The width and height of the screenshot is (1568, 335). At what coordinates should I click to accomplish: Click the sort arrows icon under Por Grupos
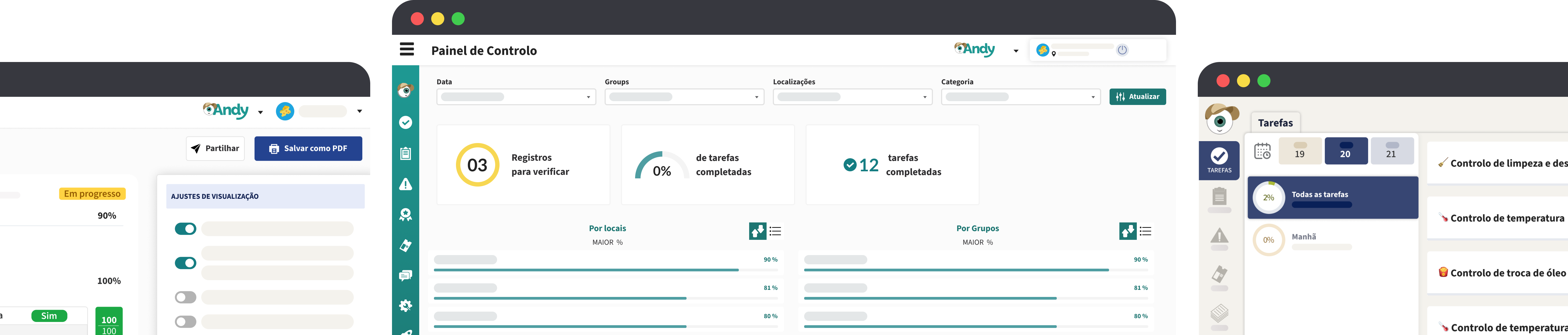coord(1127,231)
